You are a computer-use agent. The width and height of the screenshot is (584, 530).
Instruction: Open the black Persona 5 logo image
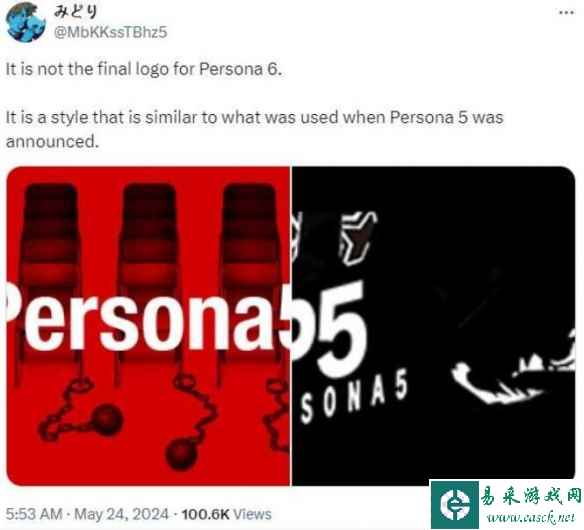434,326
